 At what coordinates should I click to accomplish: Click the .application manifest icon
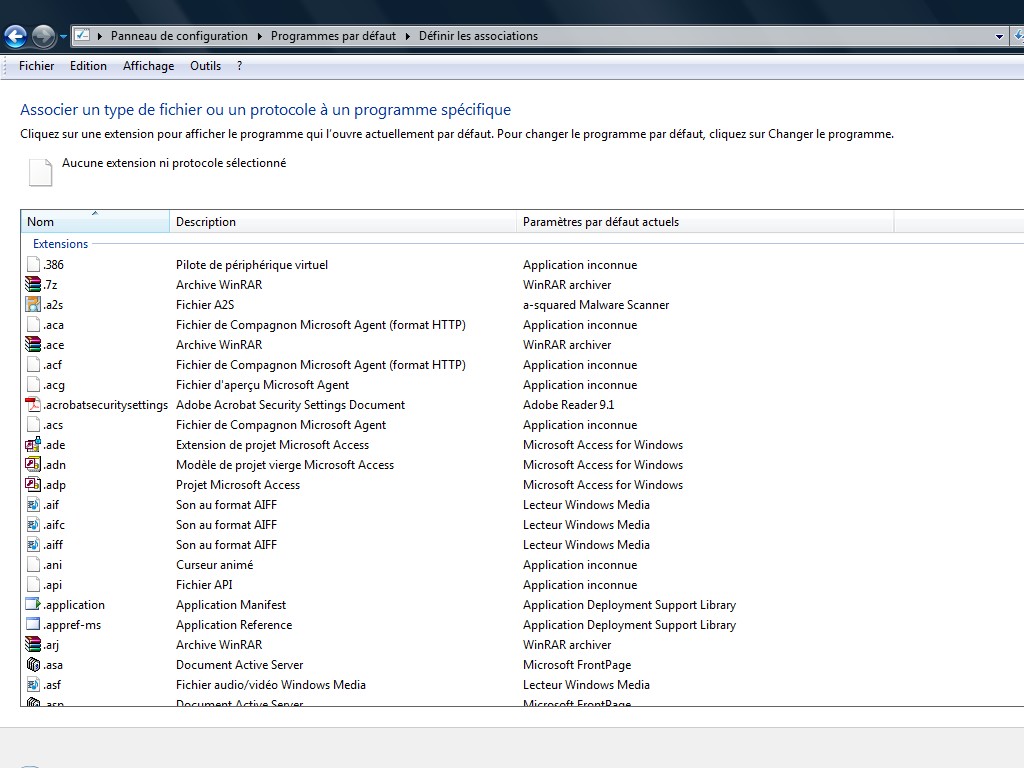33,605
